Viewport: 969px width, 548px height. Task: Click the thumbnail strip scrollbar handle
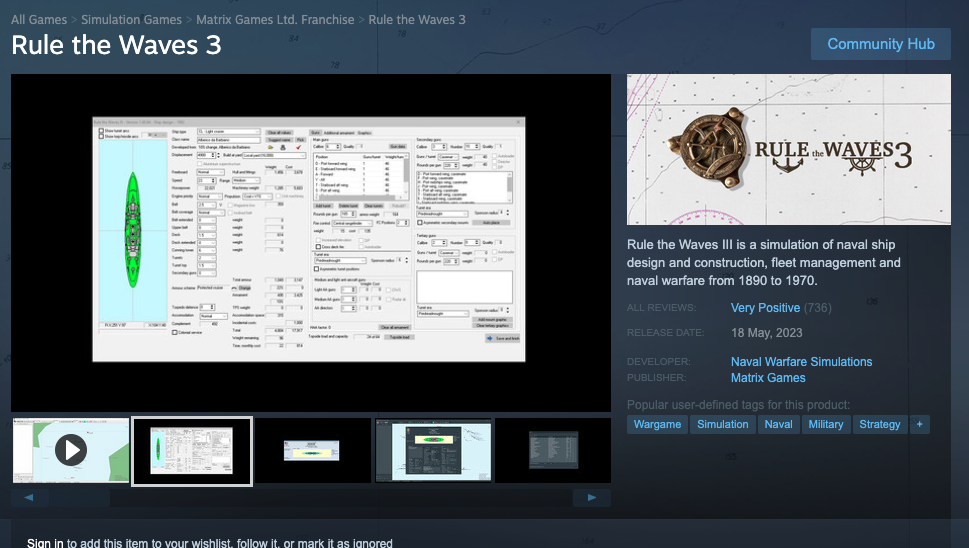click(x=79, y=497)
